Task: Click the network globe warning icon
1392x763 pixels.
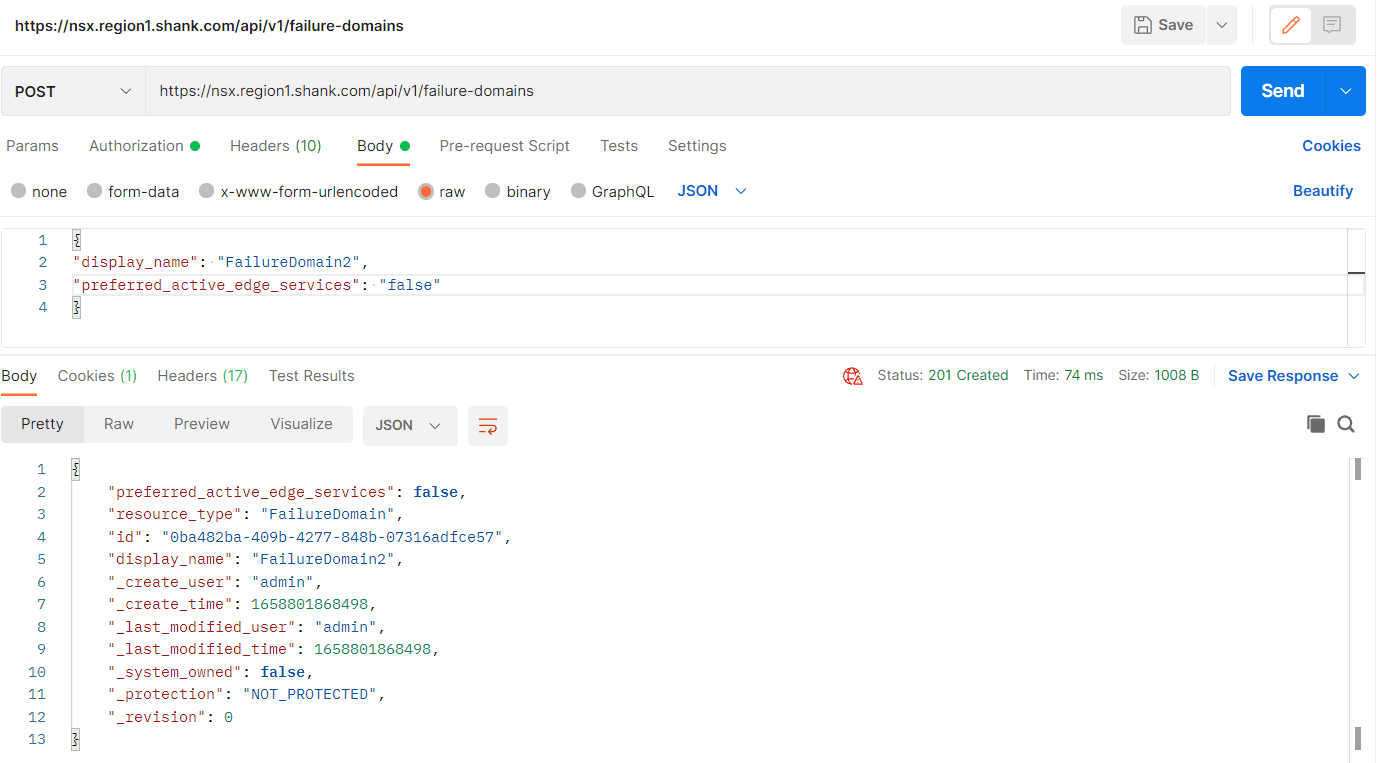Action: 852,376
